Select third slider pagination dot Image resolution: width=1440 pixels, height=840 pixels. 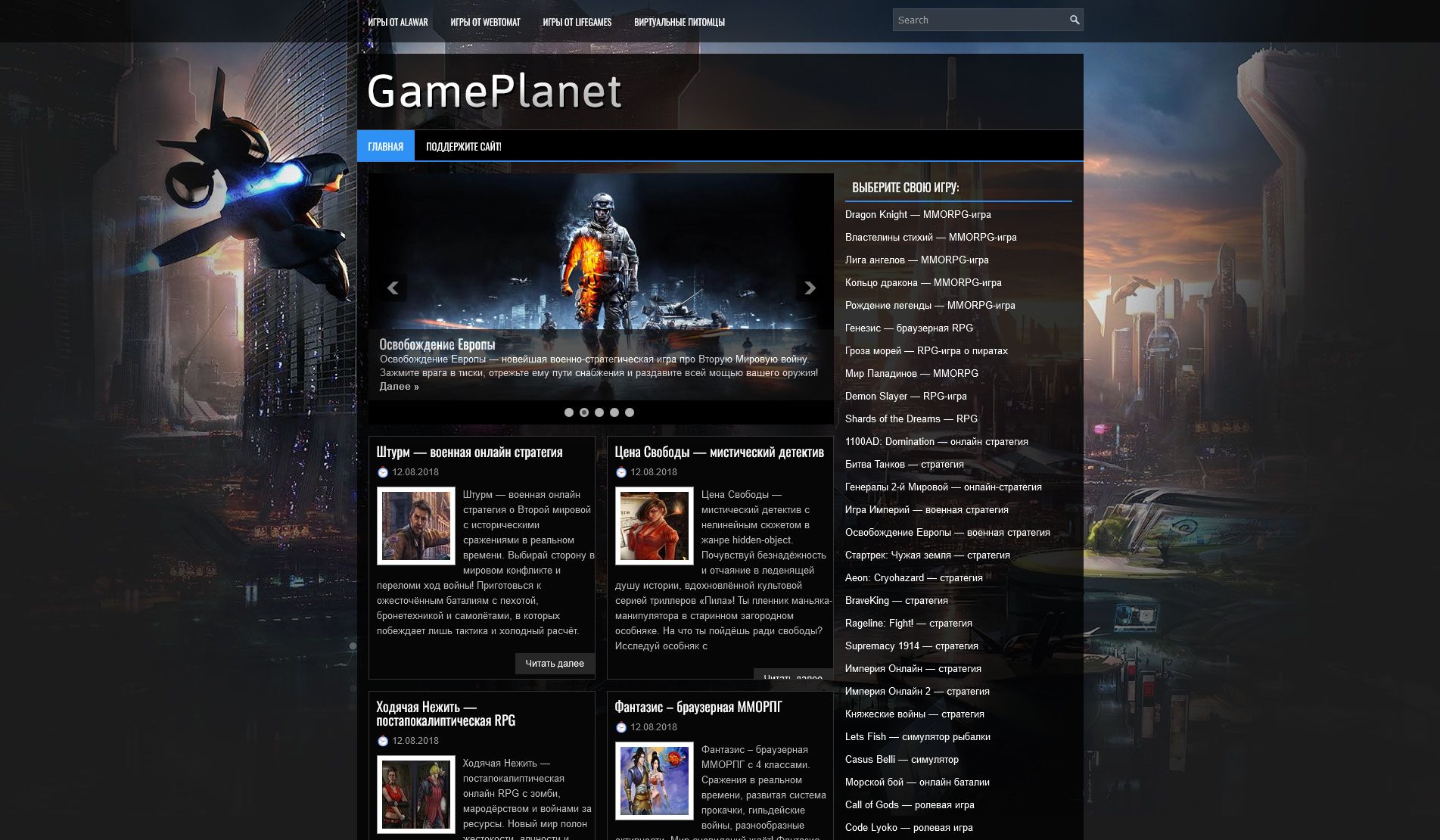pyautogui.click(x=599, y=412)
